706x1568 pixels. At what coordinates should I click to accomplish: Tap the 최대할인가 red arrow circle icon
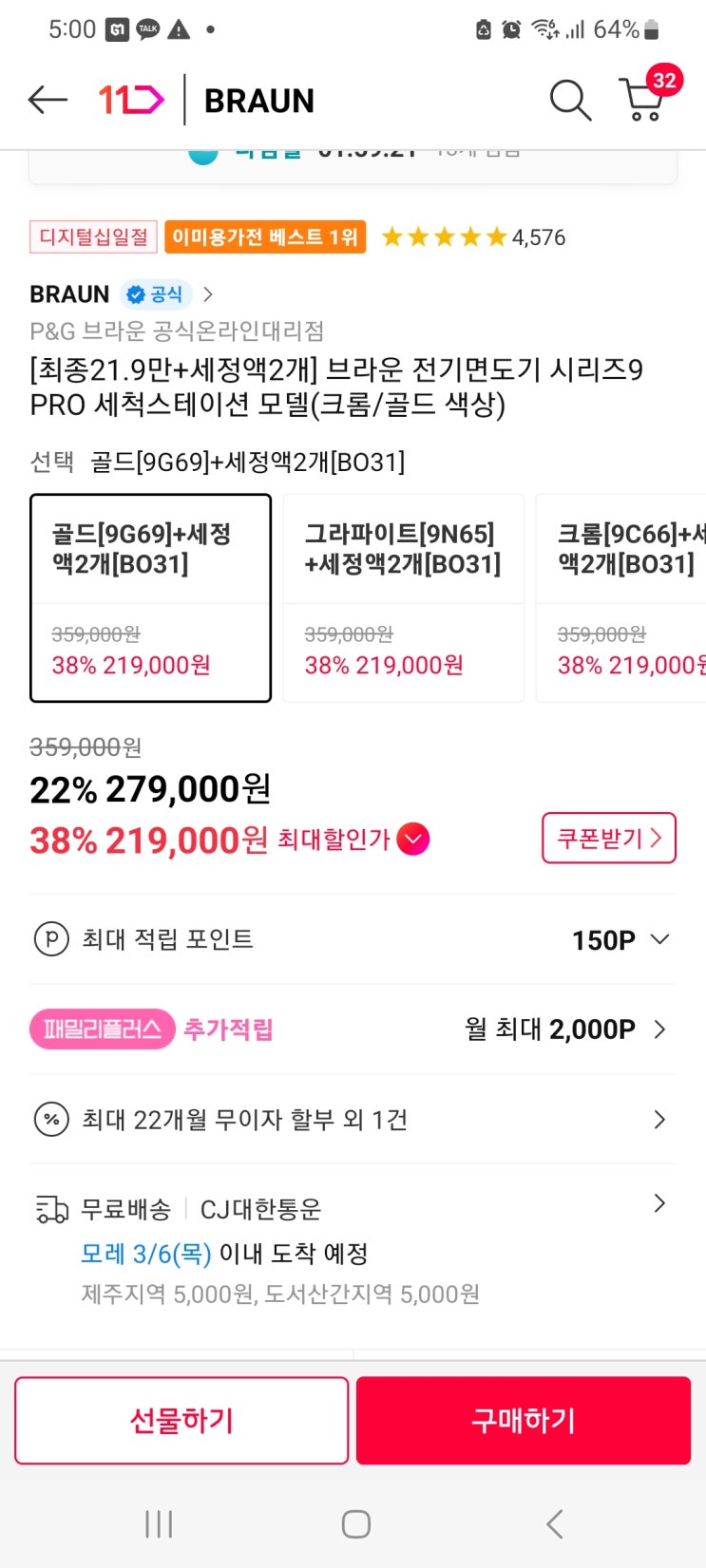coord(413,840)
